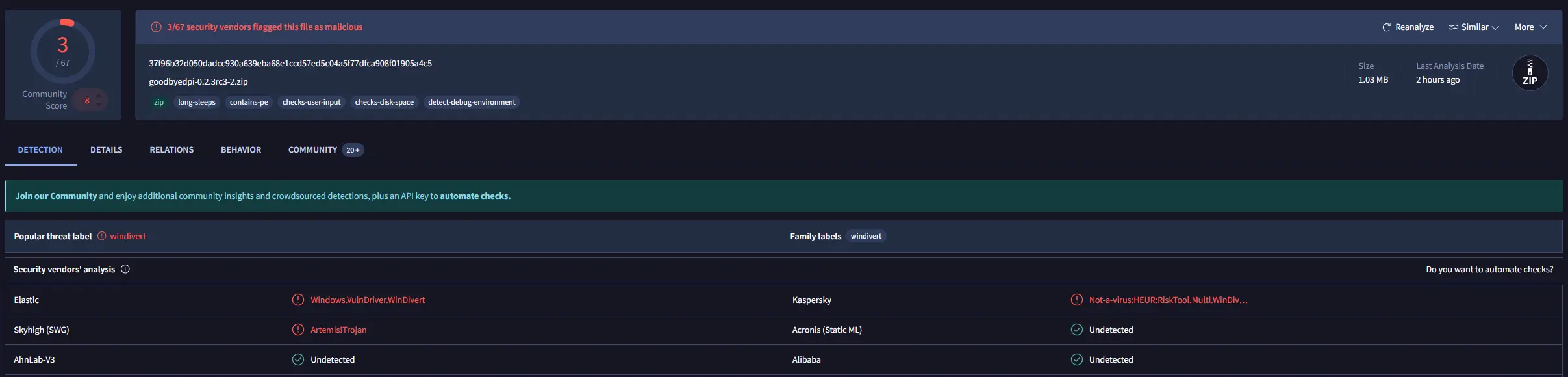
Task: Click the Security vendors' analysis info icon
Action: [125, 269]
